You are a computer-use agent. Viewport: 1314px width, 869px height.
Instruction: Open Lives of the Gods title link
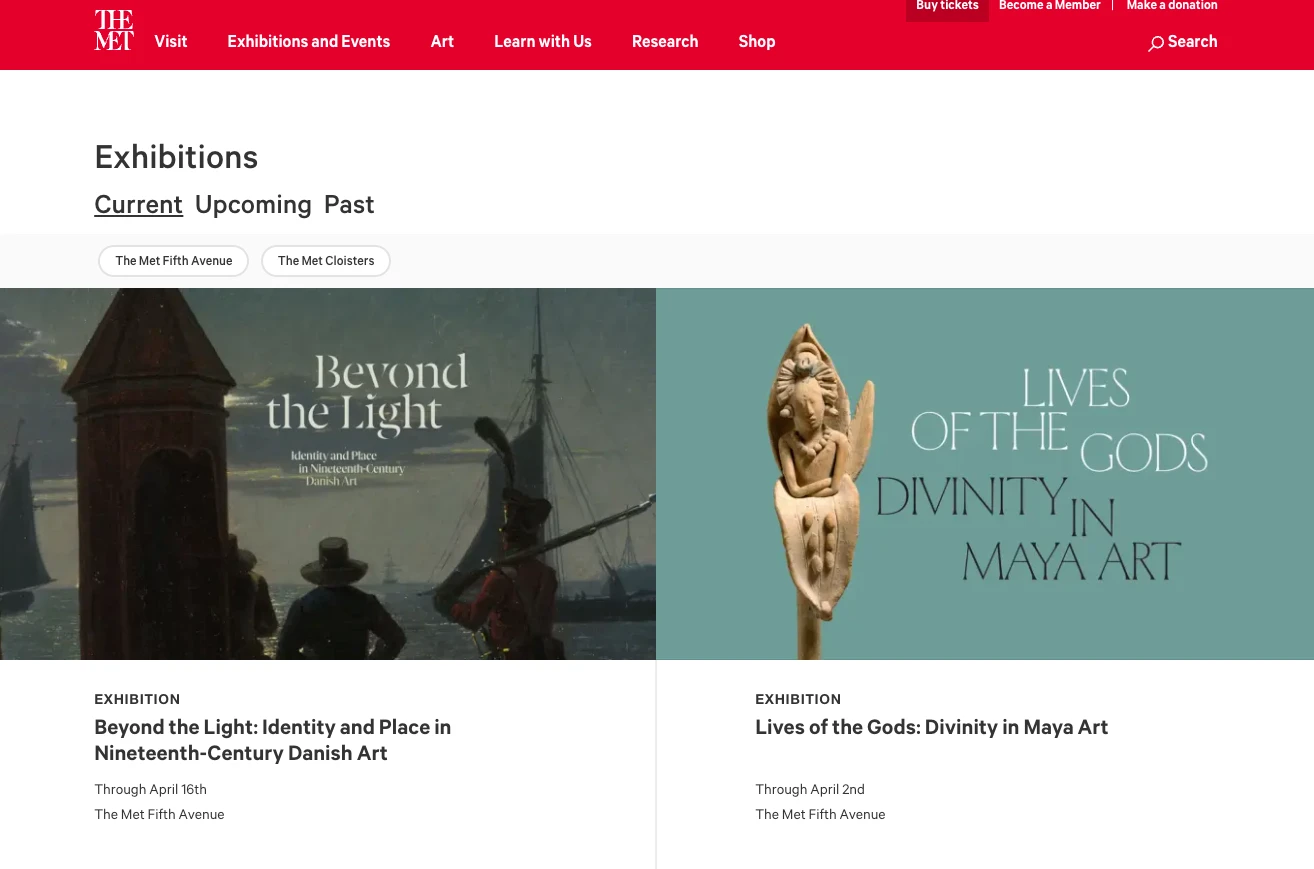pos(932,727)
